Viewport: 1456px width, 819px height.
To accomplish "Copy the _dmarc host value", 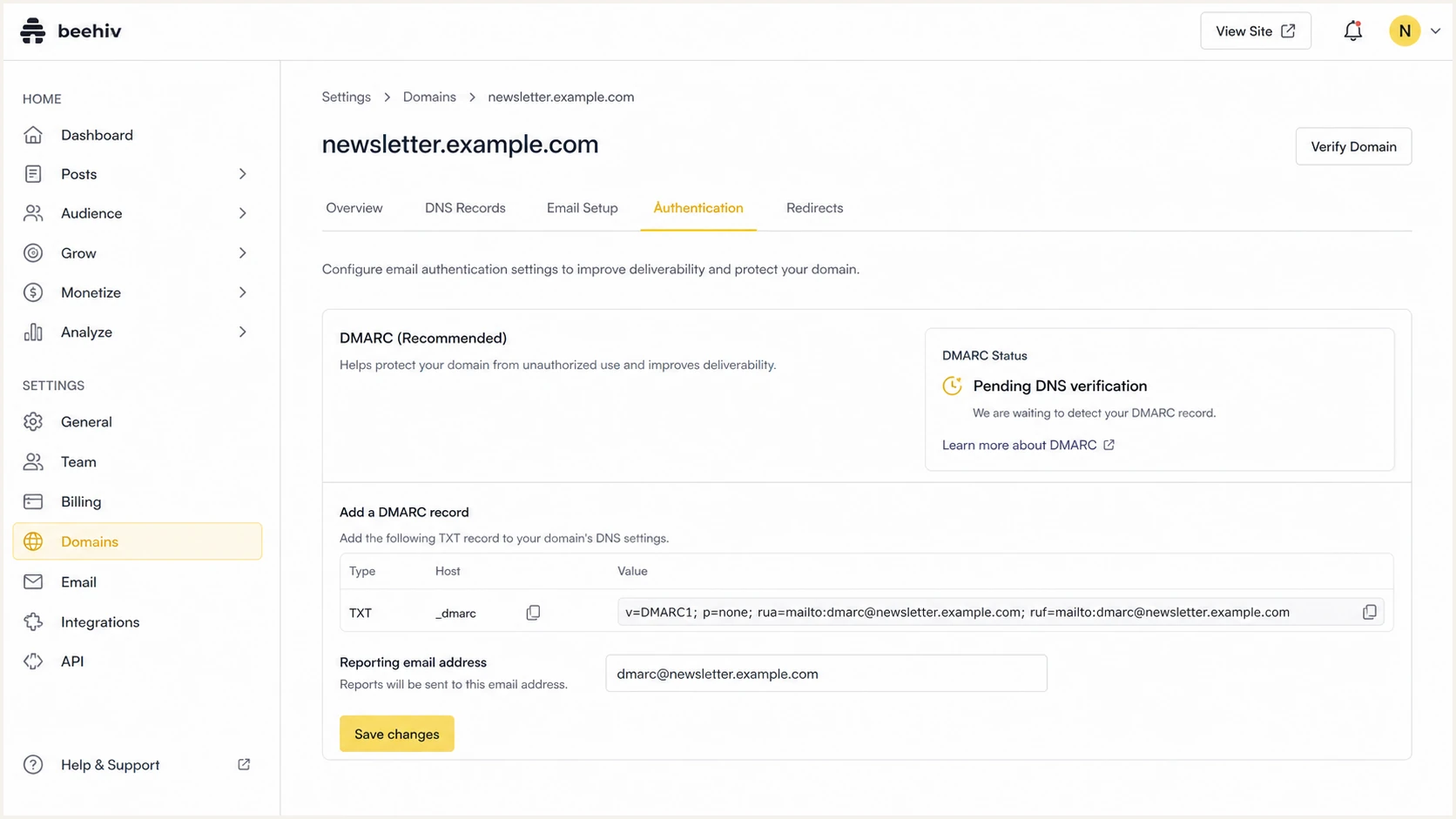I will pos(533,613).
